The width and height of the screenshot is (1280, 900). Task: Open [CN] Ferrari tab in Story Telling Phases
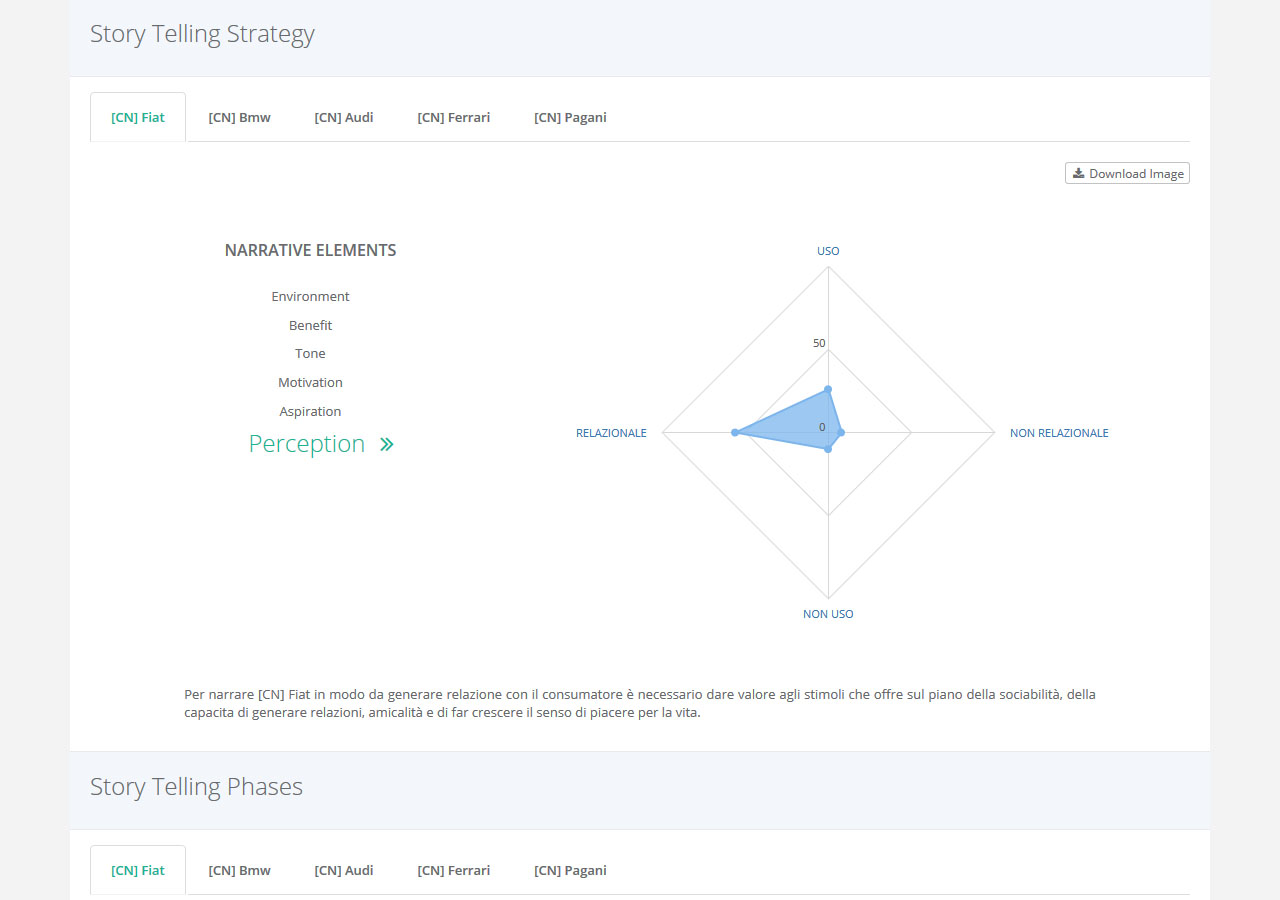coord(454,870)
